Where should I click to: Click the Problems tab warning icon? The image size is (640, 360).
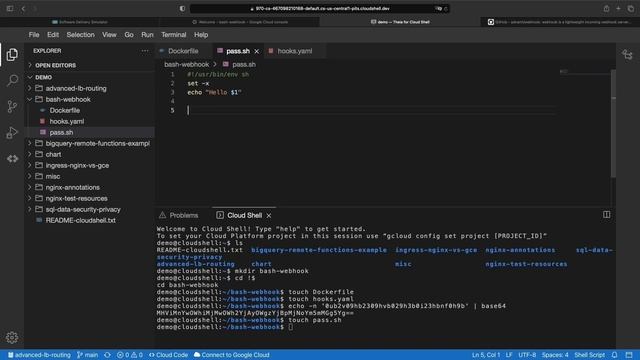(162, 215)
